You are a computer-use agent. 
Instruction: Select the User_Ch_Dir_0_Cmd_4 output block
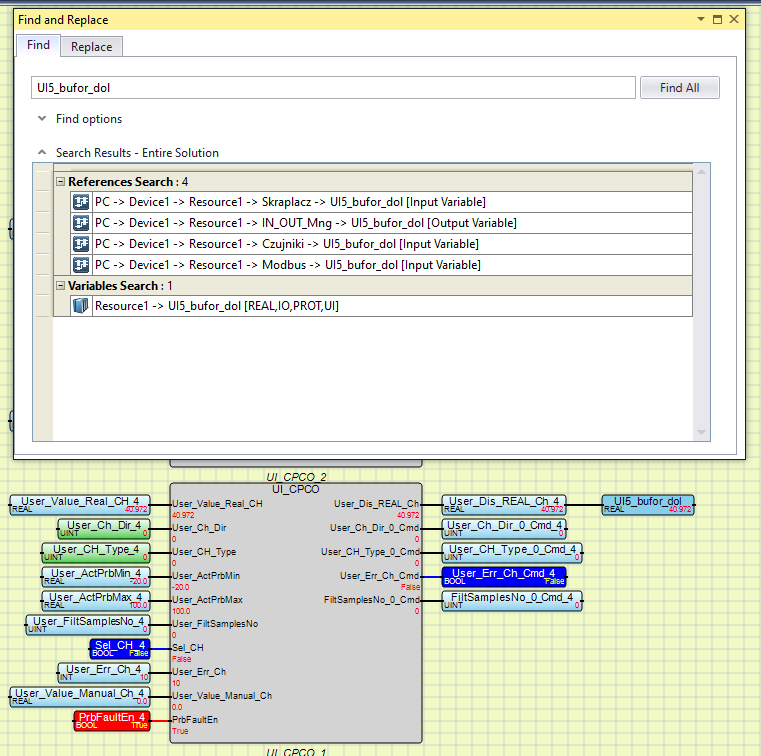pyautogui.click(x=504, y=528)
